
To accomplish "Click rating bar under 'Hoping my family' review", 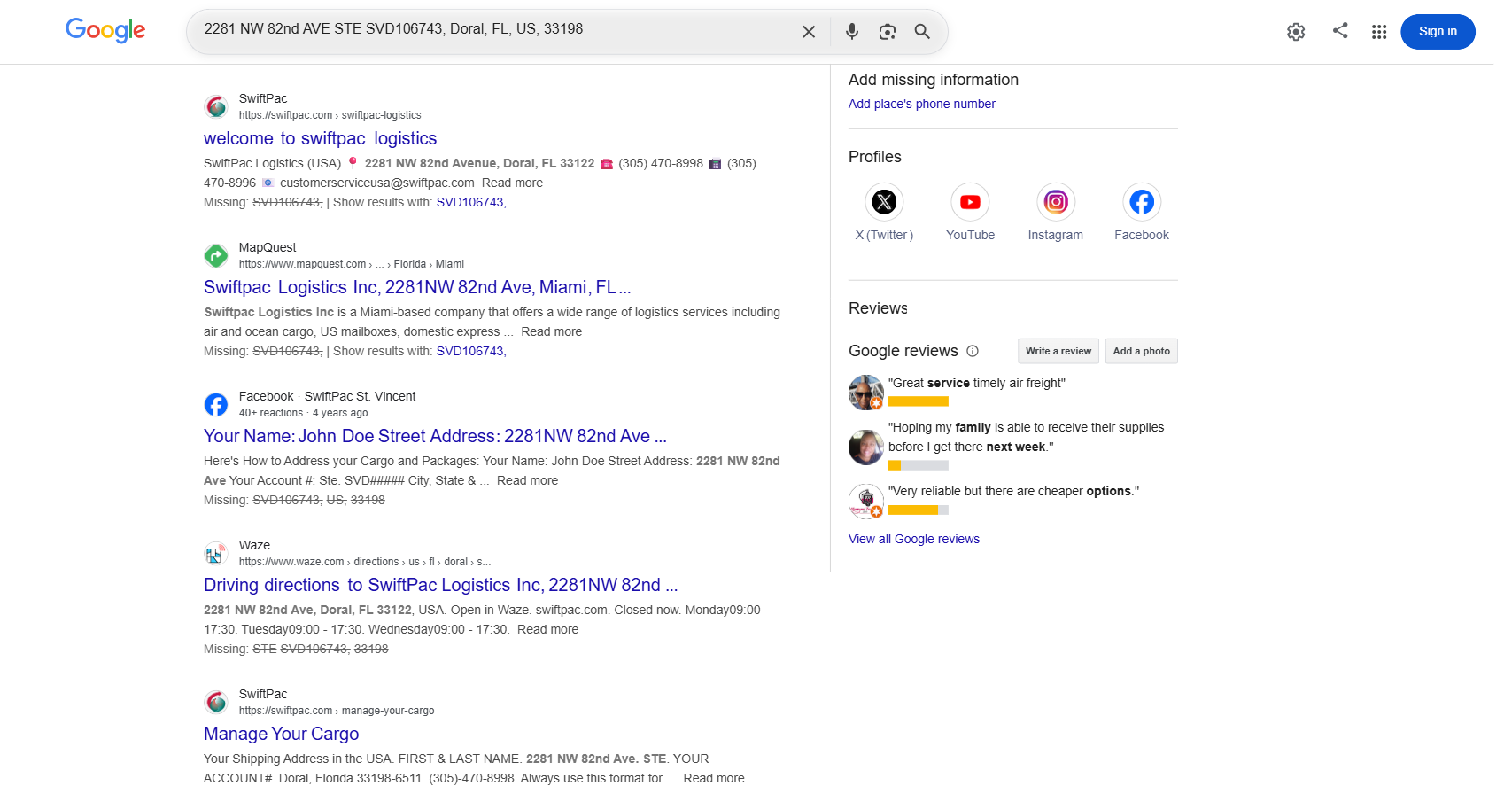I will tap(919, 465).
